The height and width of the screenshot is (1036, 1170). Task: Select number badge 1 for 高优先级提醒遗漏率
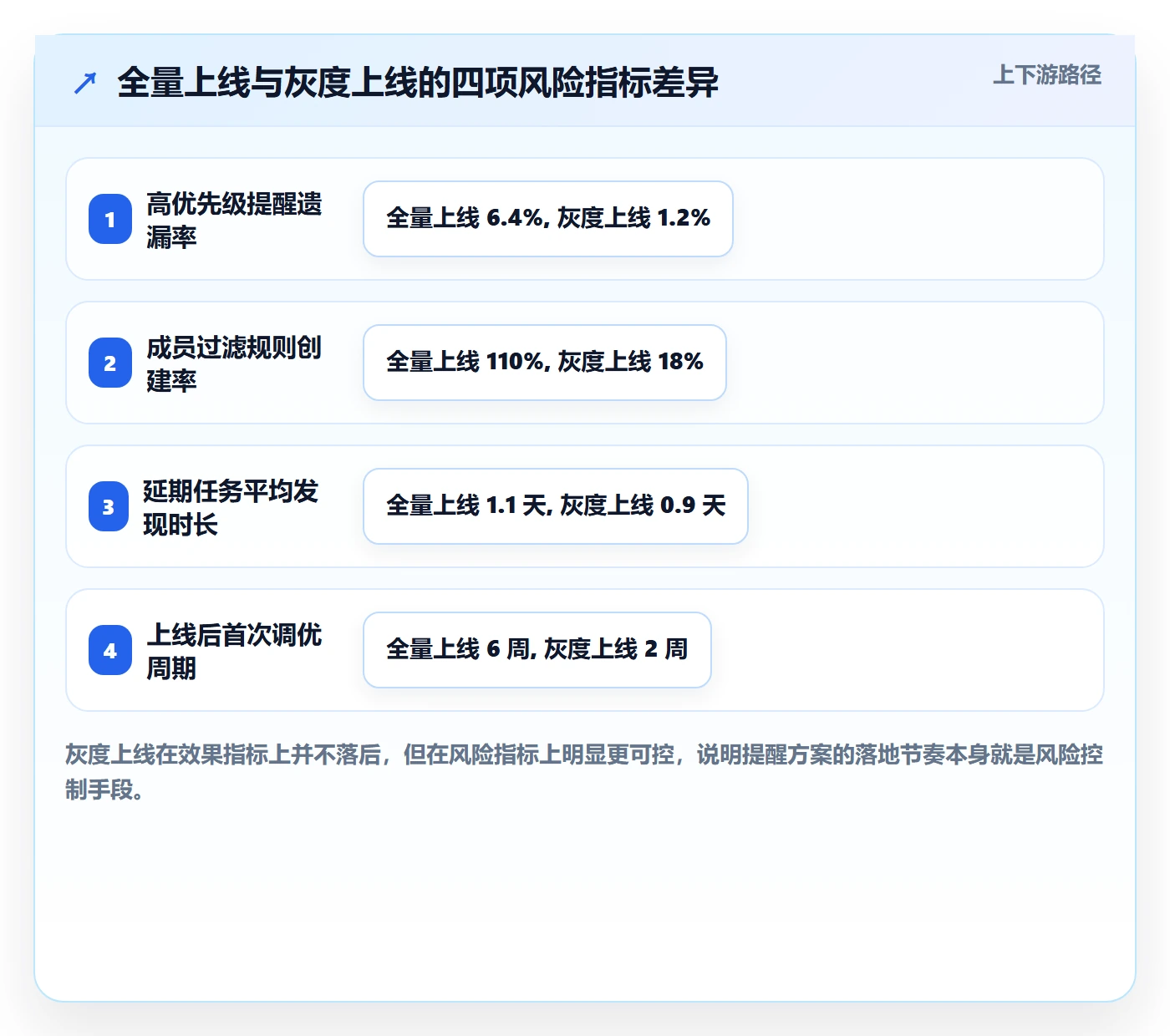pyautogui.click(x=110, y=219)
